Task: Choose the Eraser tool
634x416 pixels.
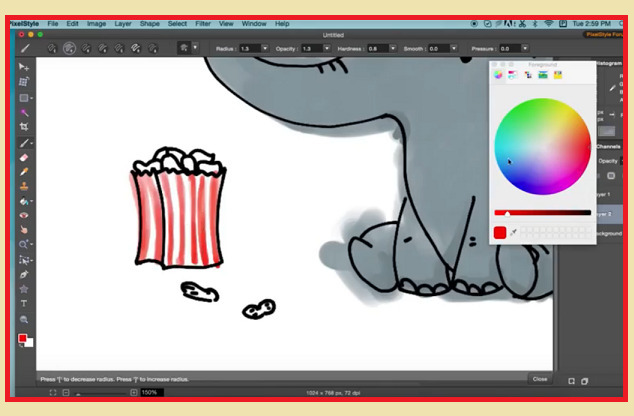Action: (24, 157)
